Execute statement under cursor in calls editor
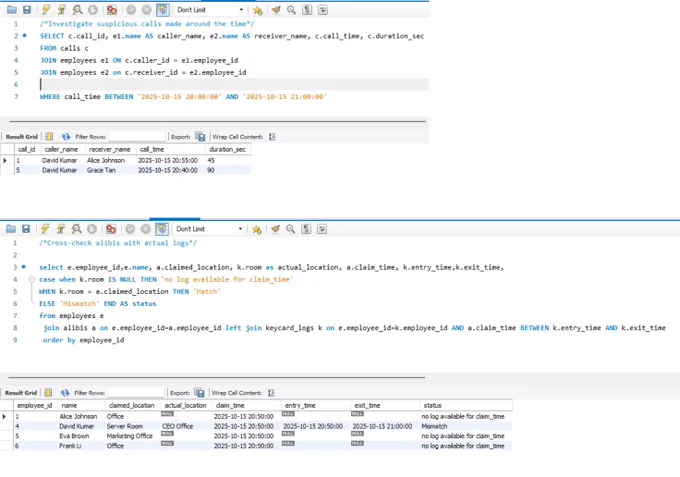Image resolution: width=680 pixels, height=477 pixels. (62, 10)
